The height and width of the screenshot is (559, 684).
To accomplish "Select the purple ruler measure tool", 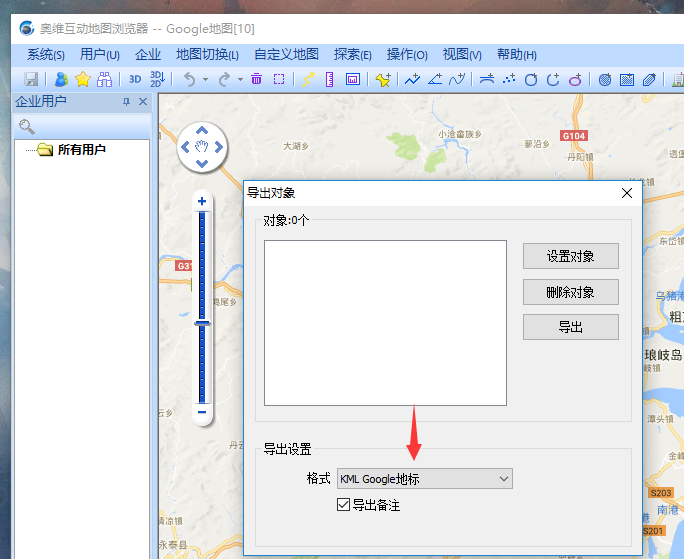I will click(330, 79).
